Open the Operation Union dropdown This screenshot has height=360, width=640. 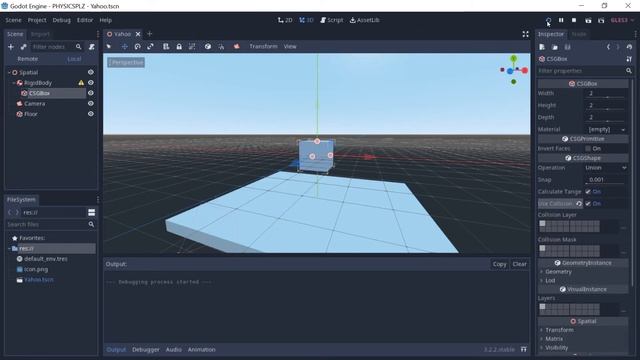[607, 168]
